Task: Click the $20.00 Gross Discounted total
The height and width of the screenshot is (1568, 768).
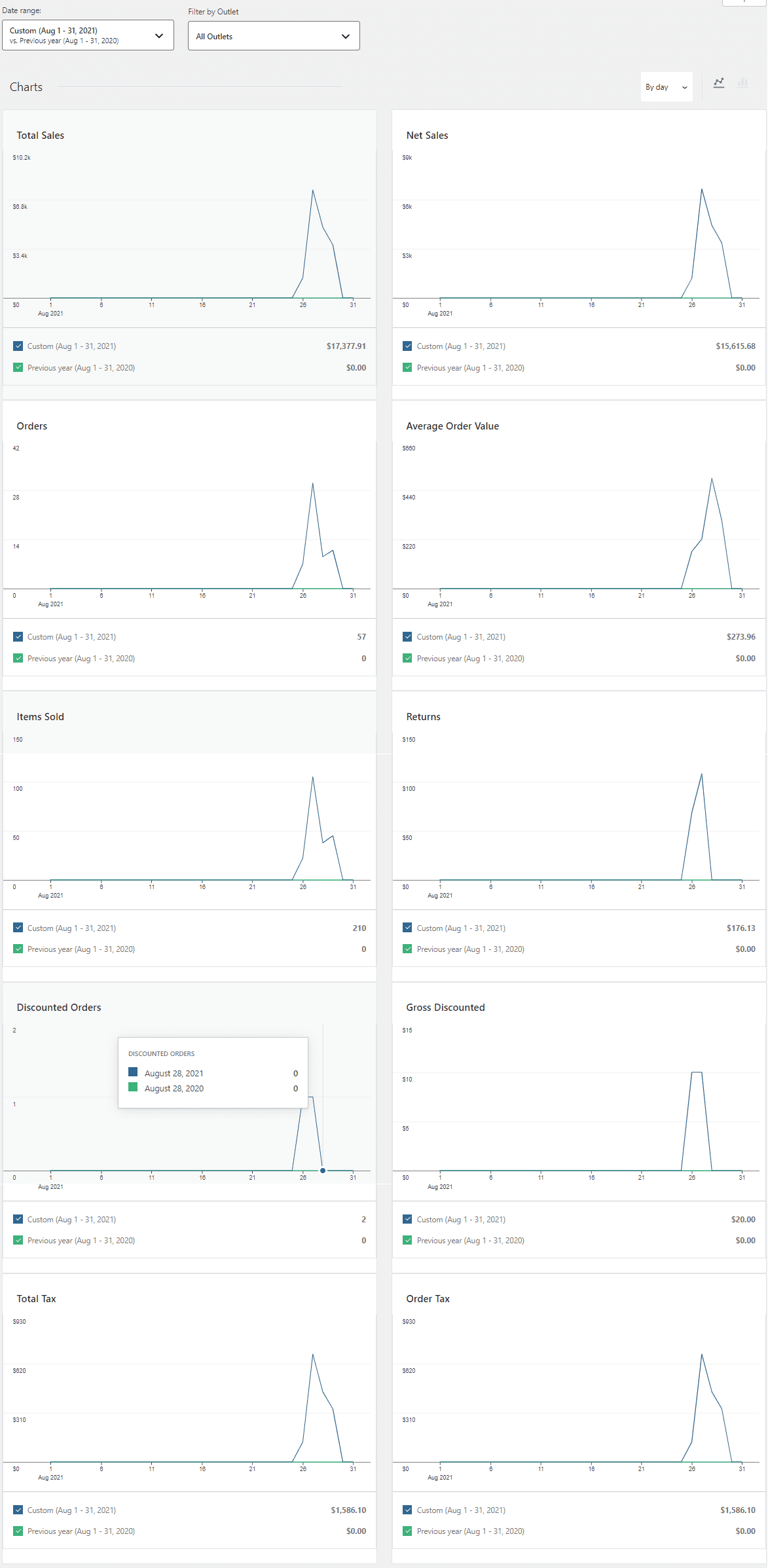Action: (x=743, y=1220)
